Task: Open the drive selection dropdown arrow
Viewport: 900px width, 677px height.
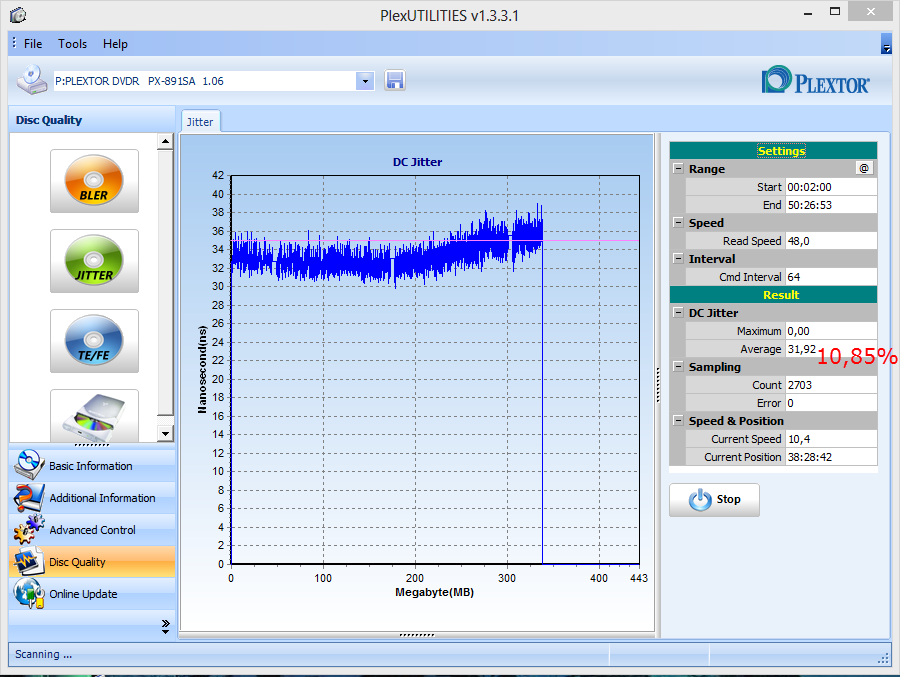Action: coord(365,81)
